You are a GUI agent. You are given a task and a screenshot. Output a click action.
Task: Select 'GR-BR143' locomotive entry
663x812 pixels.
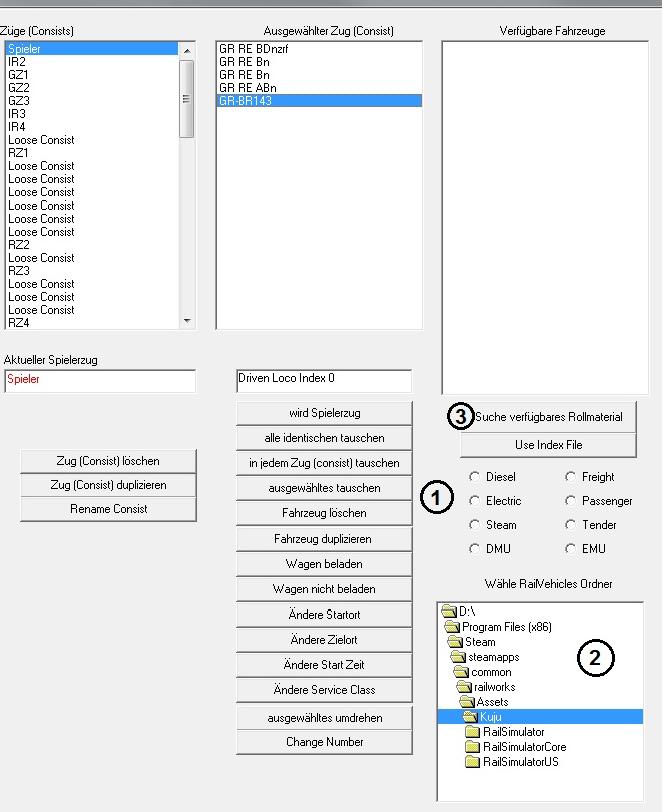pyautogui.click(x=319, y=100)
